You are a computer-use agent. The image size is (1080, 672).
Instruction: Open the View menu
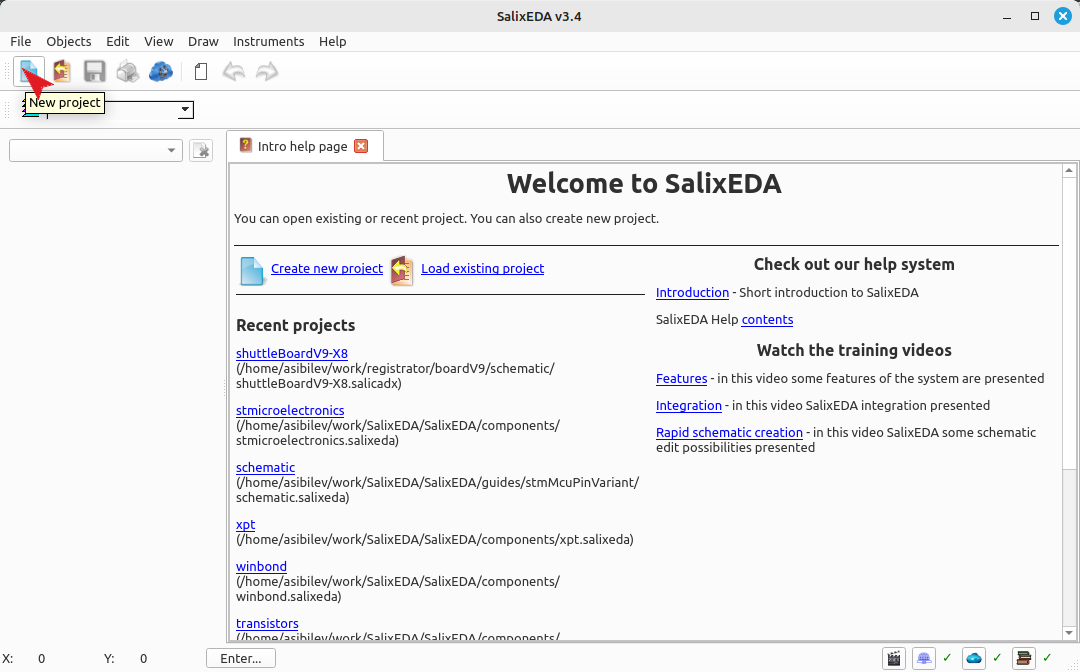(158, 41)
